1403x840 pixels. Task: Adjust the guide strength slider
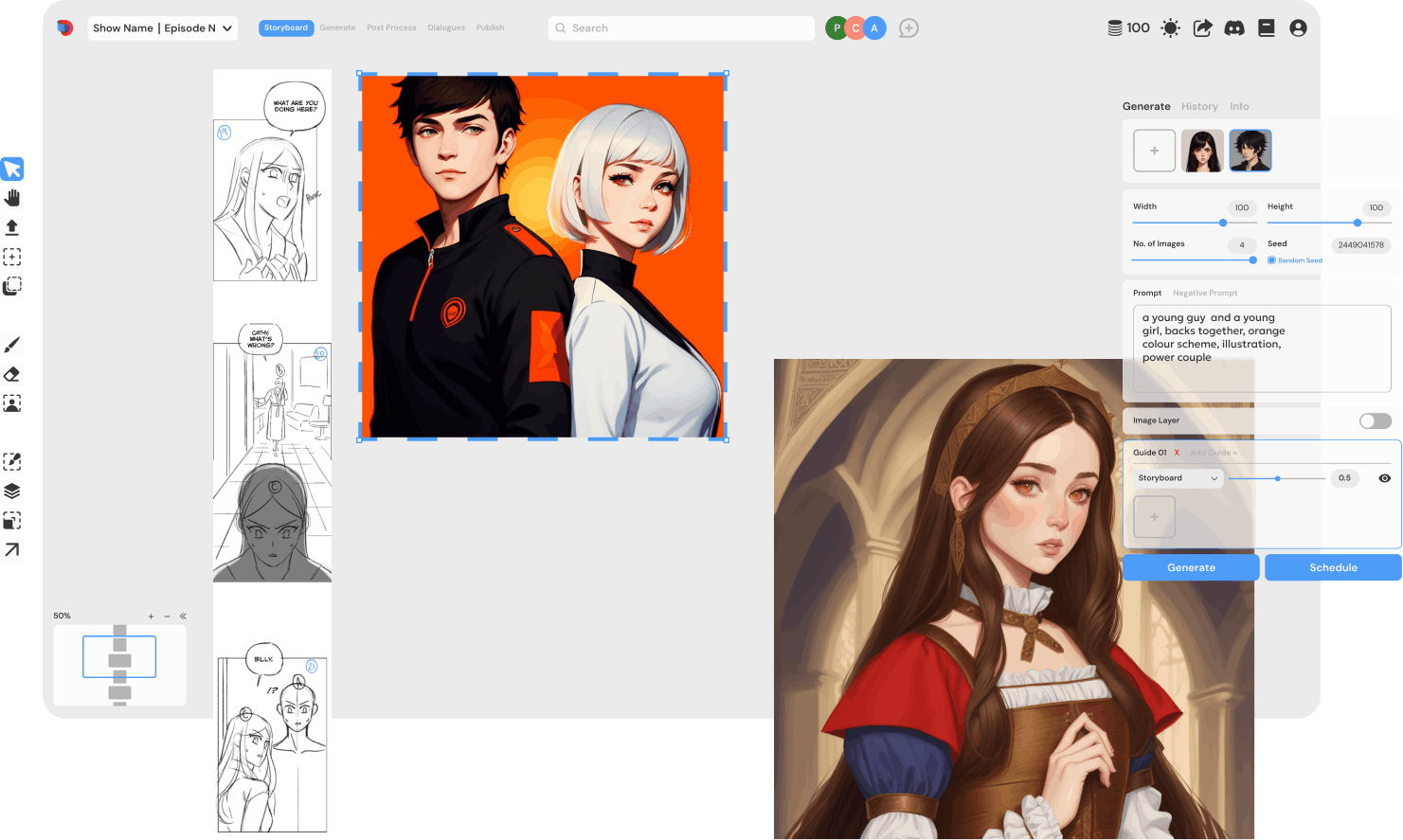coord(1278,478)
